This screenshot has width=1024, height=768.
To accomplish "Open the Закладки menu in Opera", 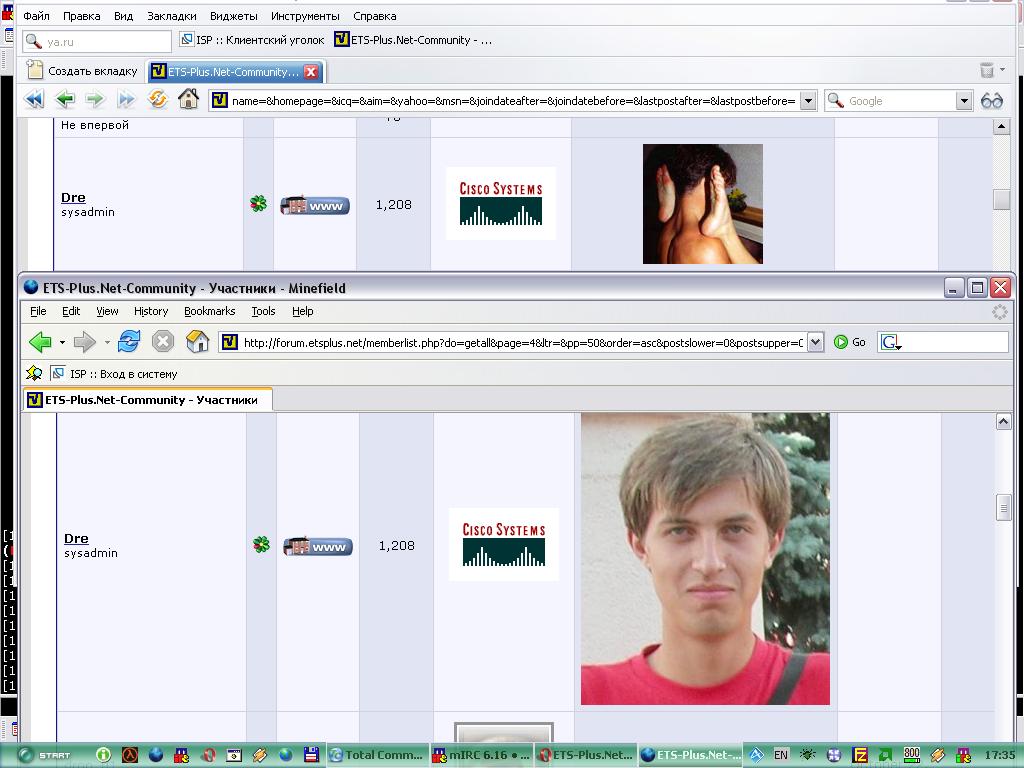I will [171, 16].
